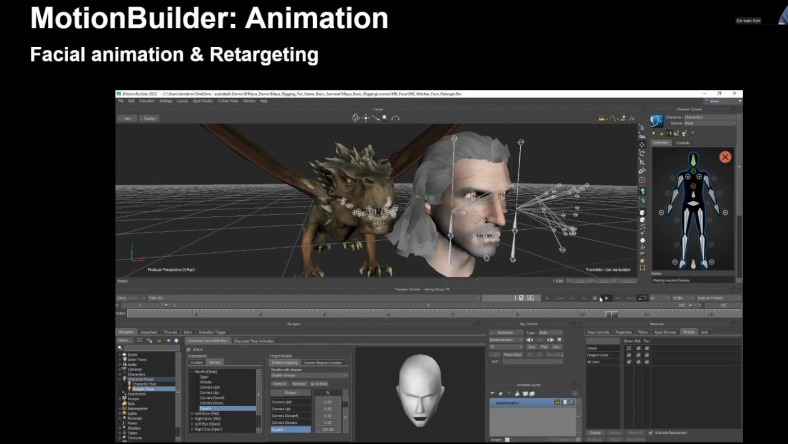Image resolution: width=788 pixels, height=444 pixels.
Task: Switch to the Controls tab in Character Controls
Action: [x=682, y=143]
